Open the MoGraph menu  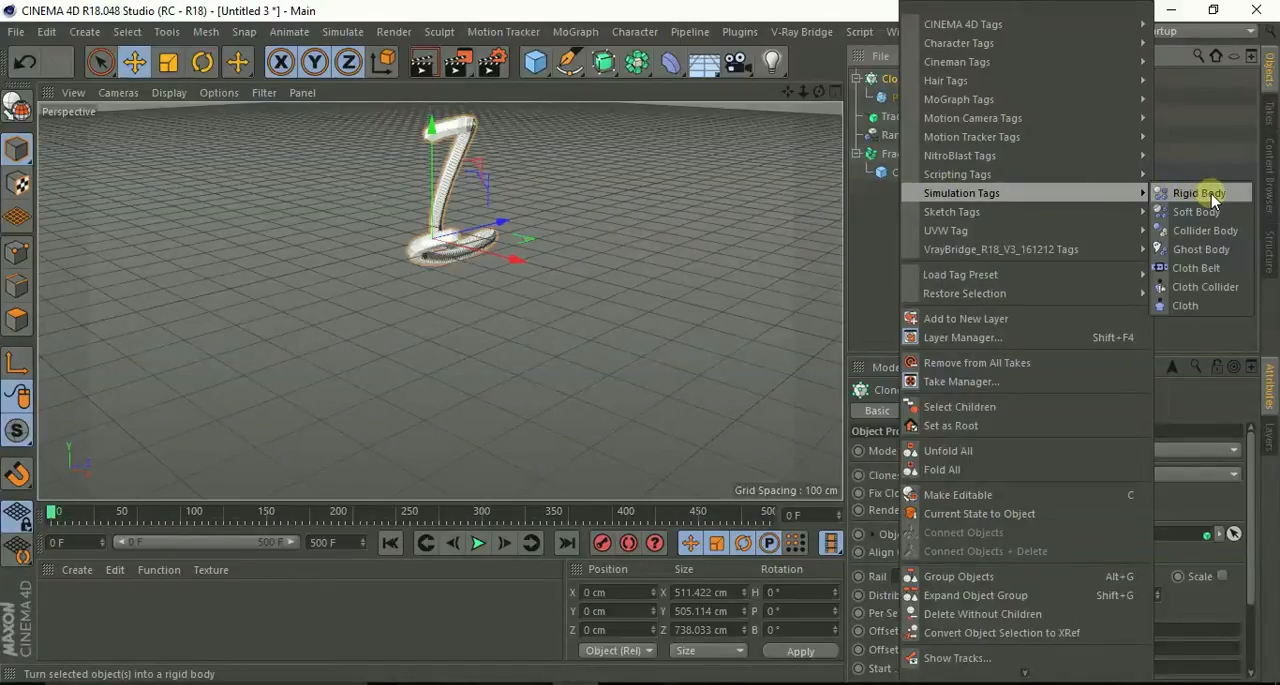pyautogui.click(x=575, y=32)
